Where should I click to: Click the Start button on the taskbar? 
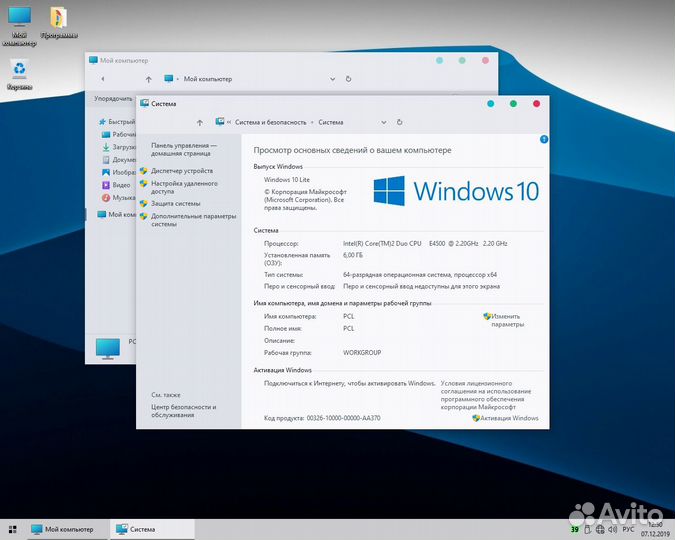[12, 529]
